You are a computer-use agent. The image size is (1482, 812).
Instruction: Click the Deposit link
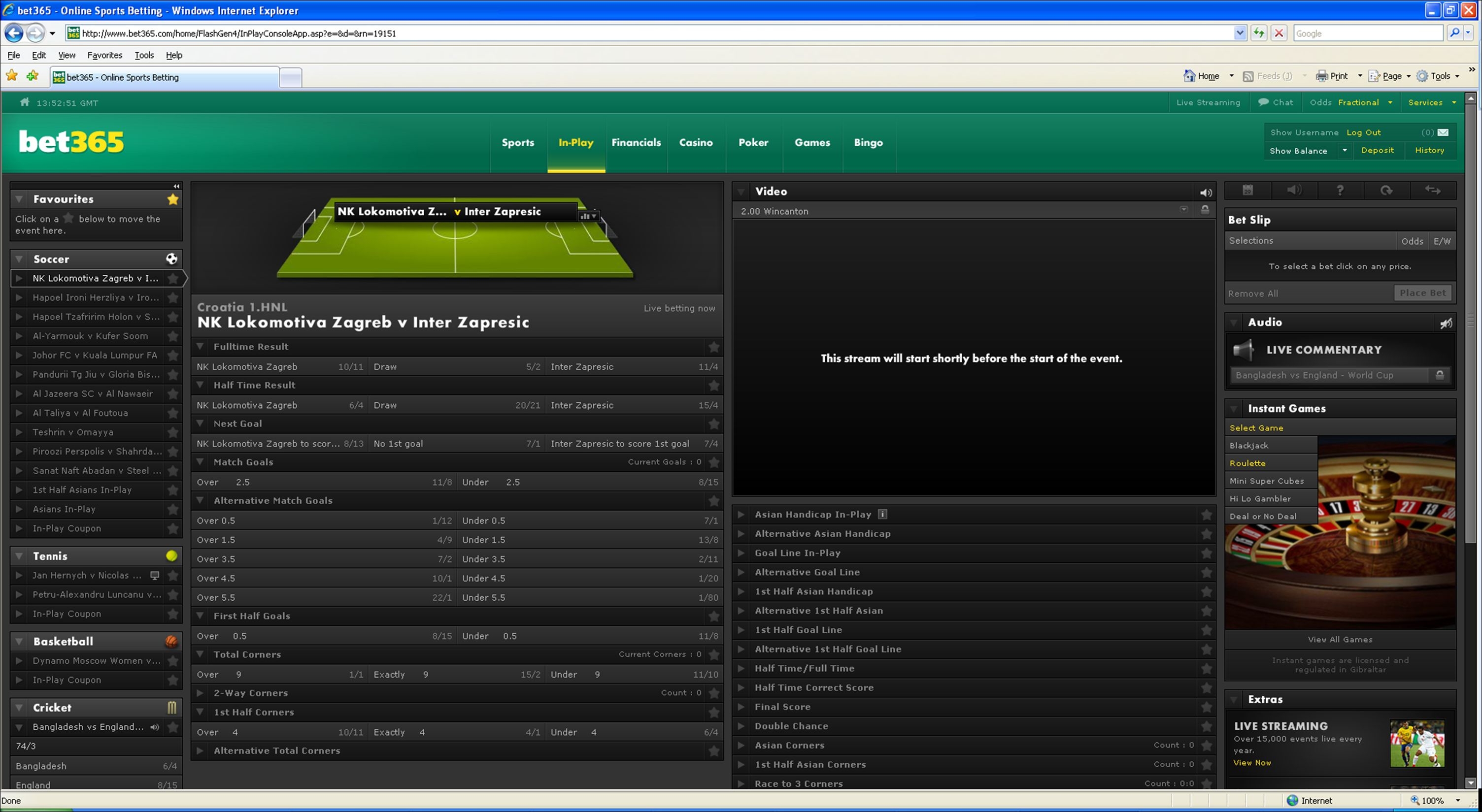coord(1377,150)
